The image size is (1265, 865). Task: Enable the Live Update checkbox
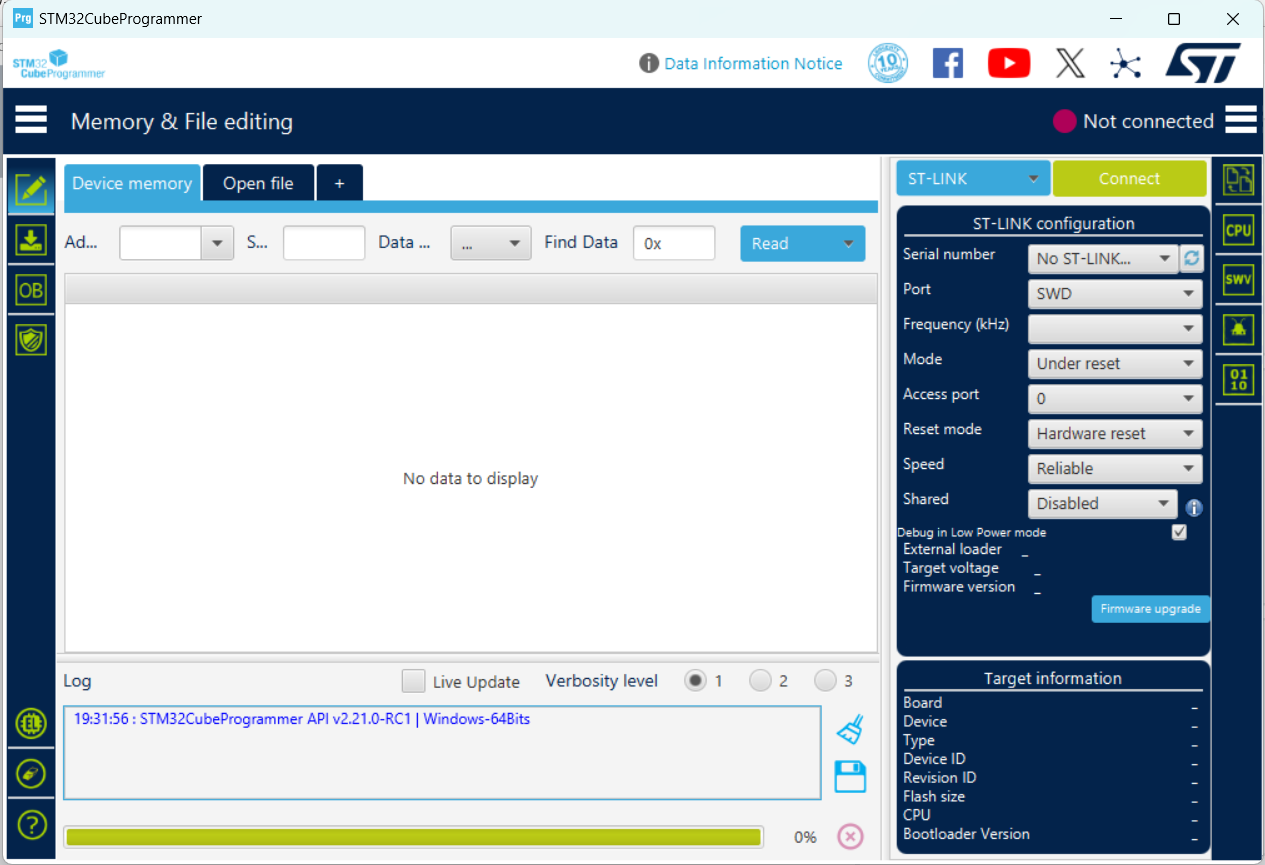[x=413, y=681]
